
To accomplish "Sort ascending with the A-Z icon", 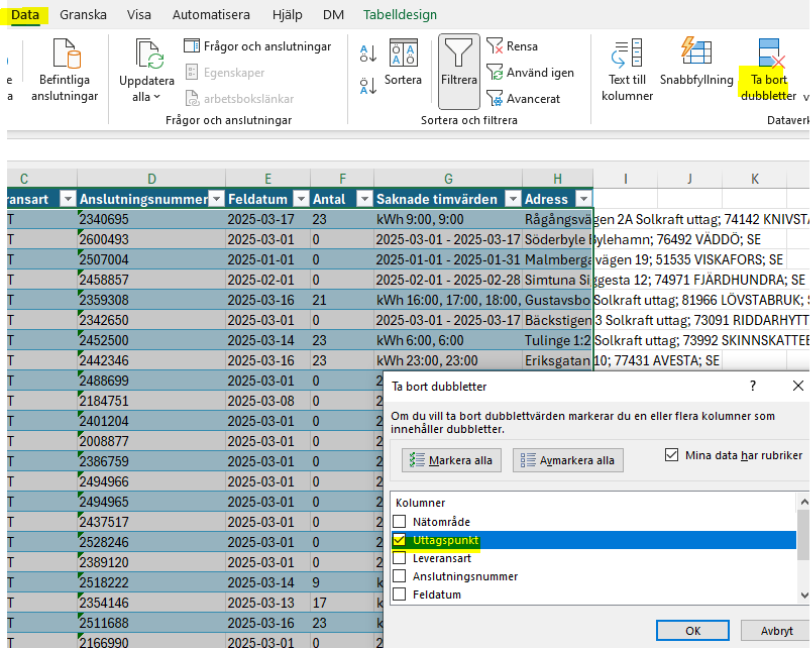I will [367, 53].
